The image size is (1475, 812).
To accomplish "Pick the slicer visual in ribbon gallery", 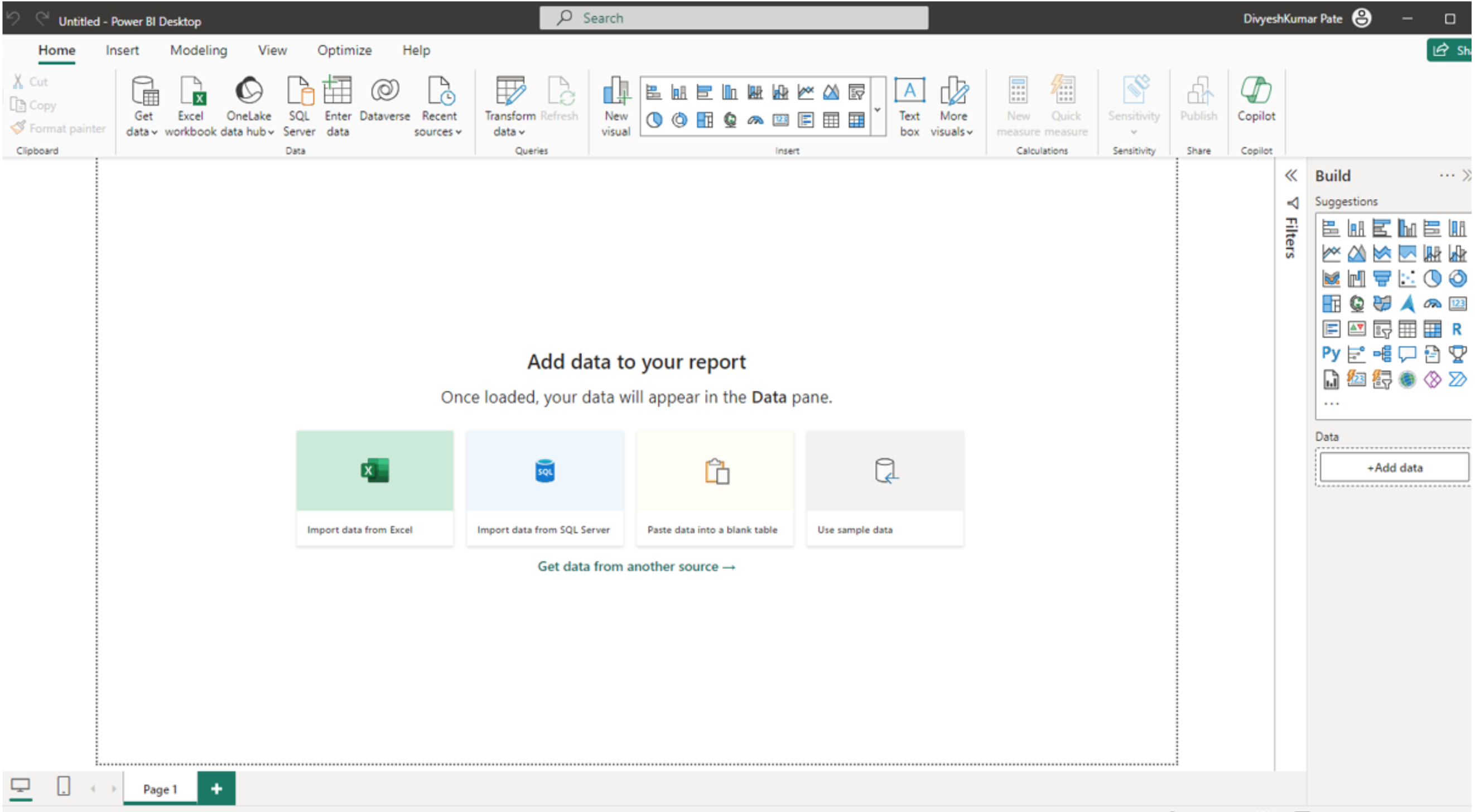I will 856,92.
